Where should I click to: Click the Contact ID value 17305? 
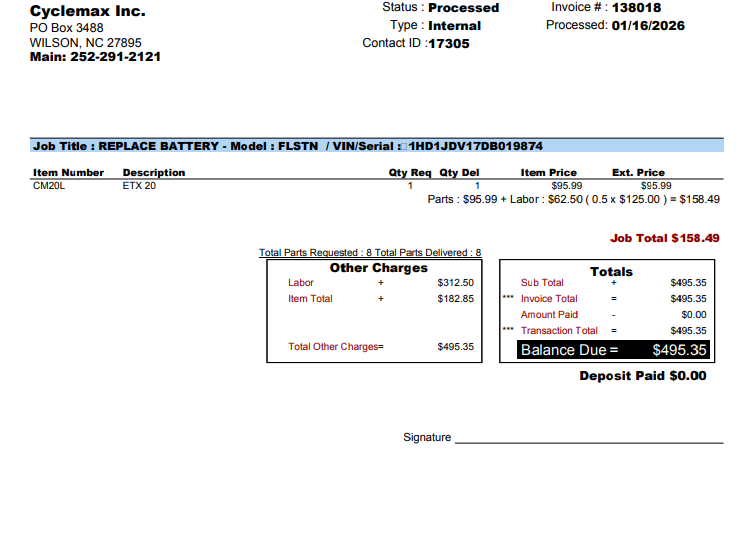coord(449,44)
